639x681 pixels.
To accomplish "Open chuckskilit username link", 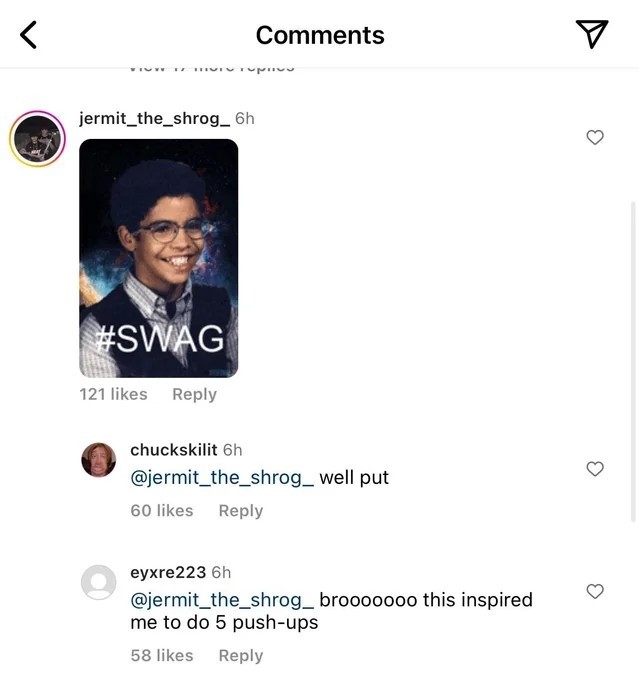I will [173, 450].
